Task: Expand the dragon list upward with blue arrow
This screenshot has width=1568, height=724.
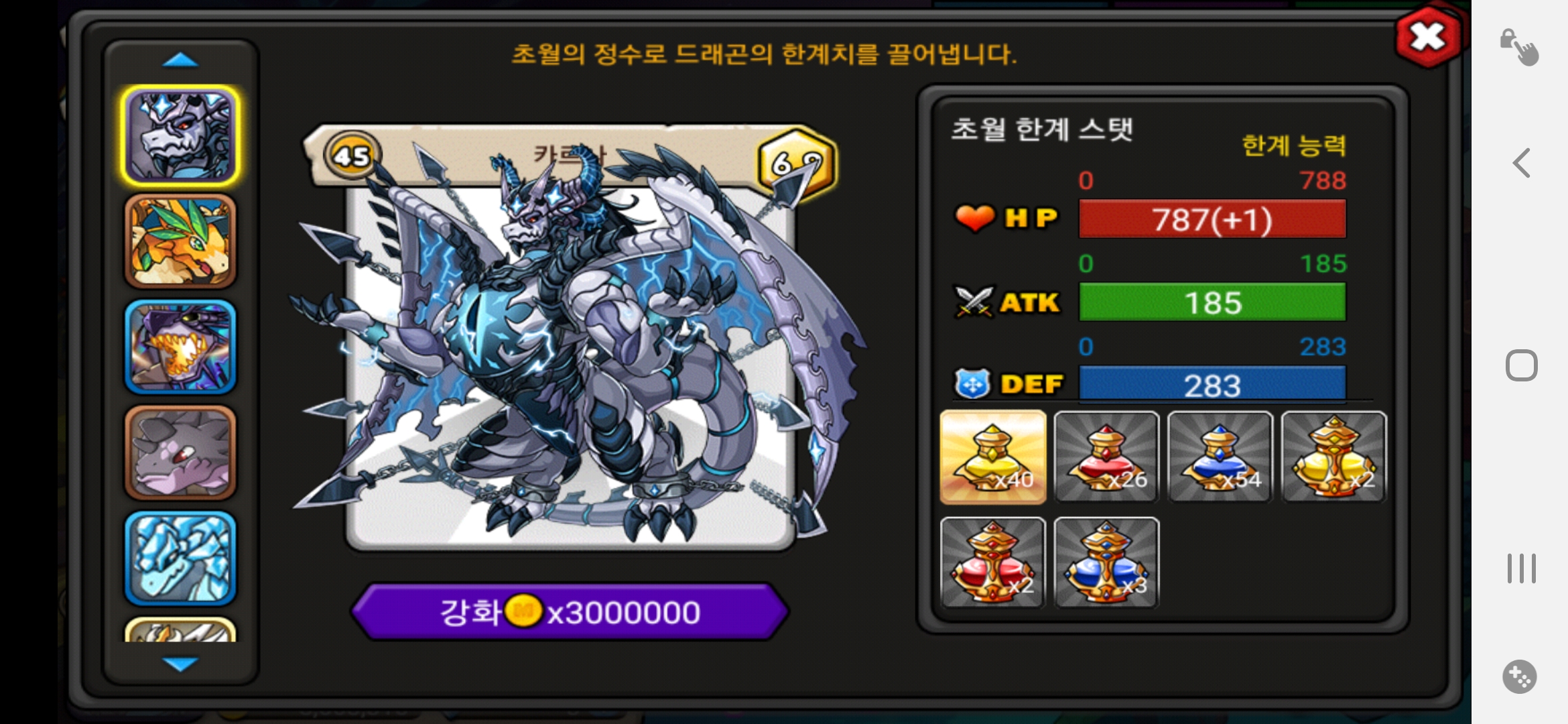Action: click(x=180, y=60)
